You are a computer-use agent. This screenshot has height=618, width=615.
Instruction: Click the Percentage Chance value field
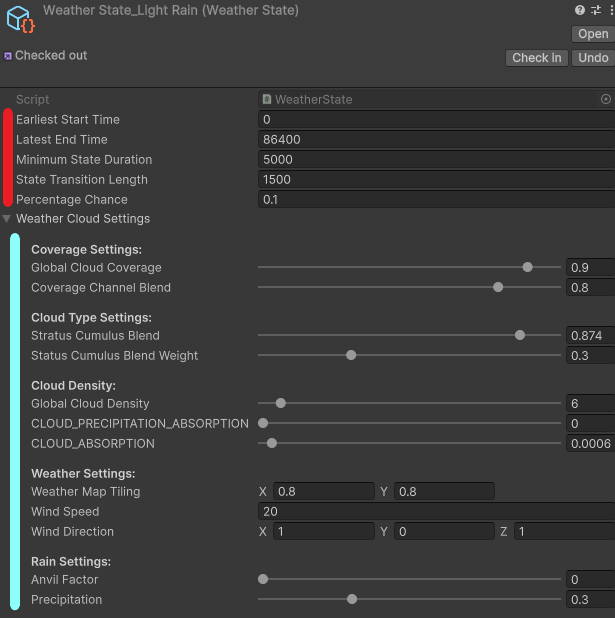435,200
